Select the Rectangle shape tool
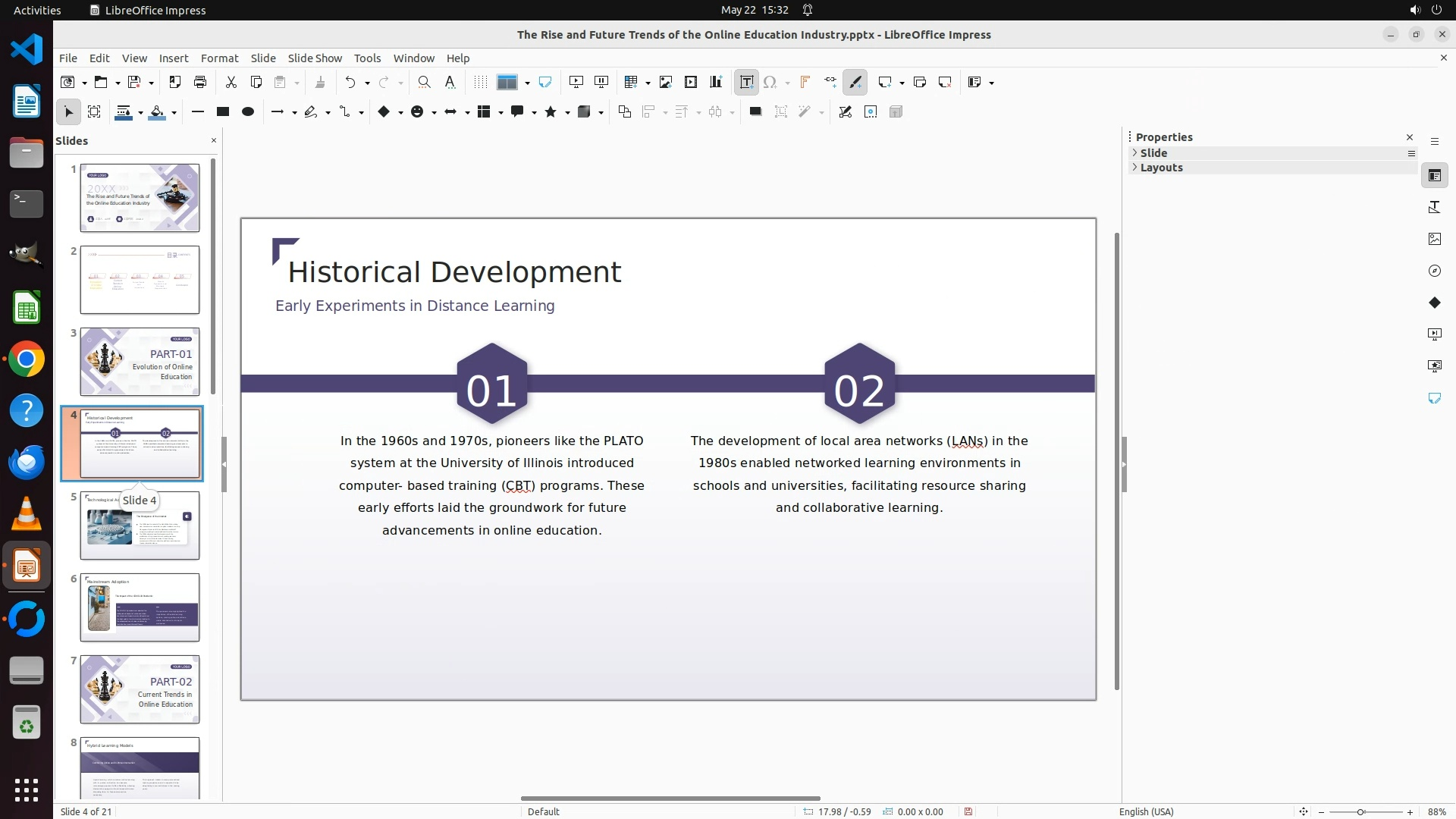Screen dimensions: 1456x819 pyautogui.click(x=223, y=111)
